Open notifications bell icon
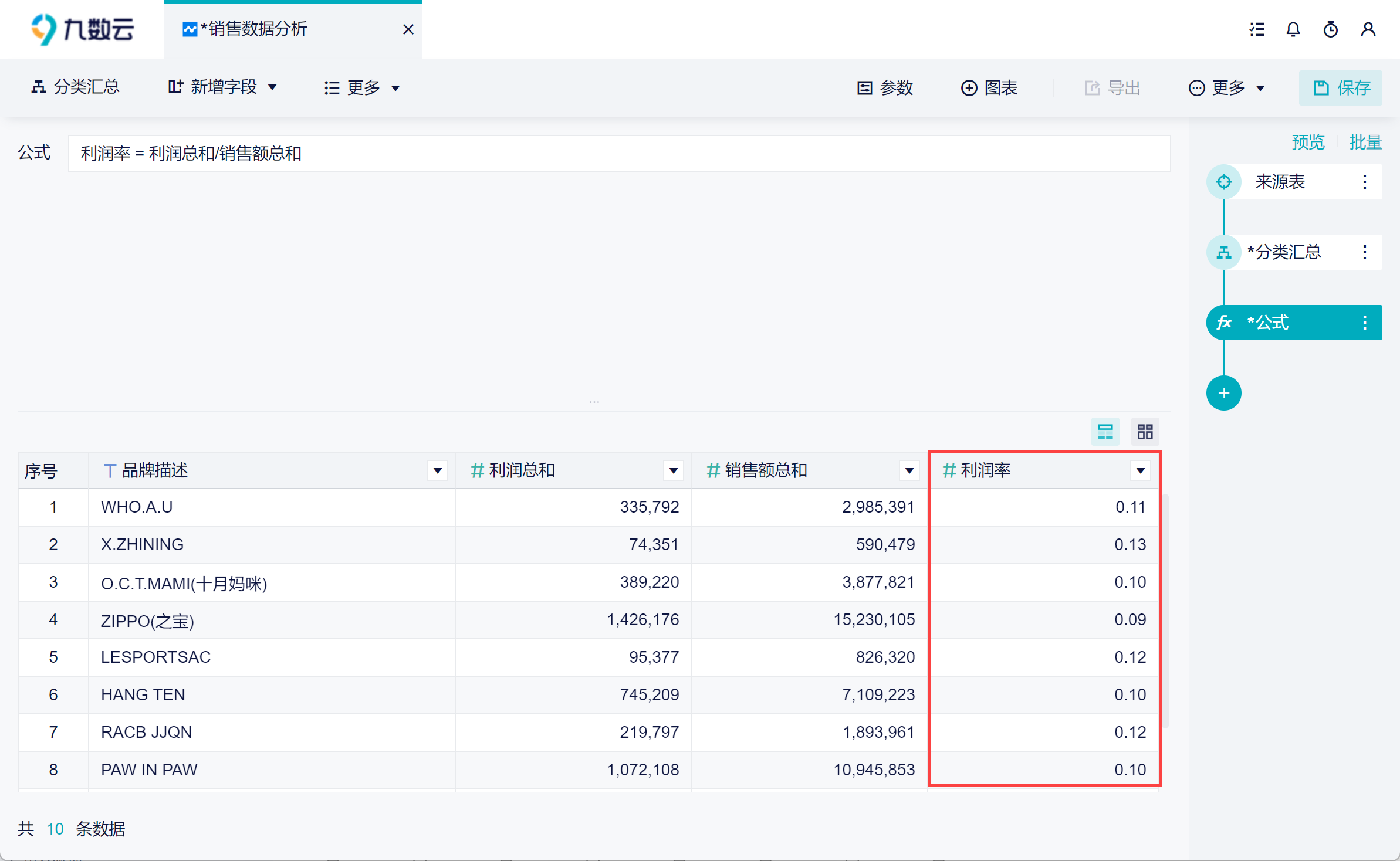This screenshot has width=1400, height=861. (1293, 29)
